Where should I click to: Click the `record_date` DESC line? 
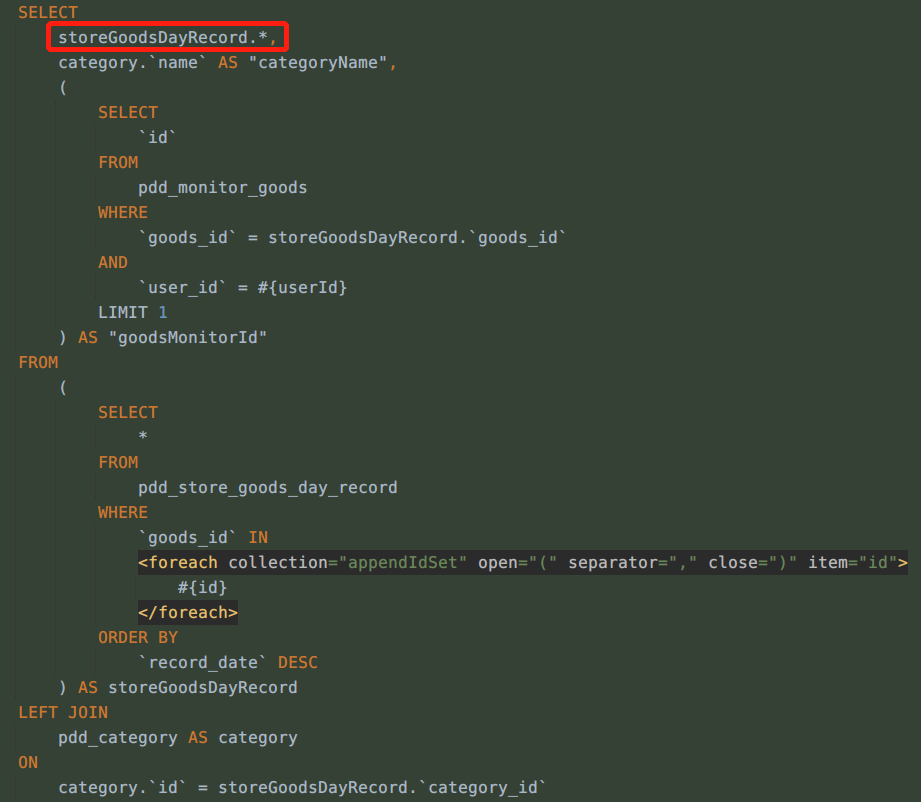click(228, 663)
